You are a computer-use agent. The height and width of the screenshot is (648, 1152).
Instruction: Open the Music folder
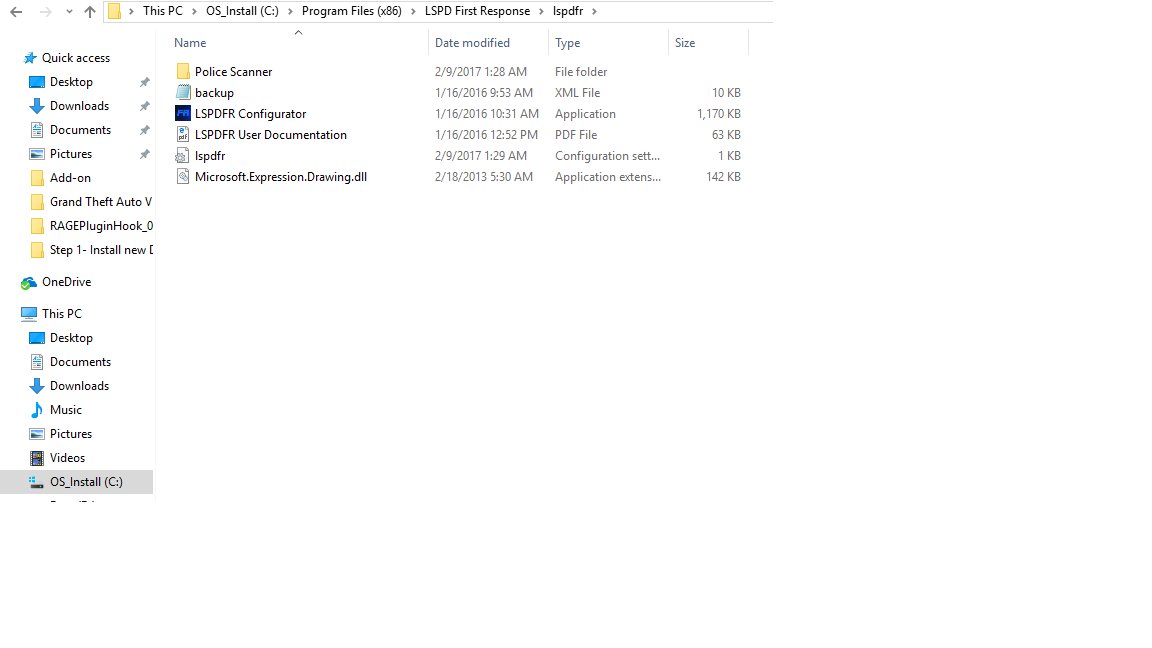[65, 410]
